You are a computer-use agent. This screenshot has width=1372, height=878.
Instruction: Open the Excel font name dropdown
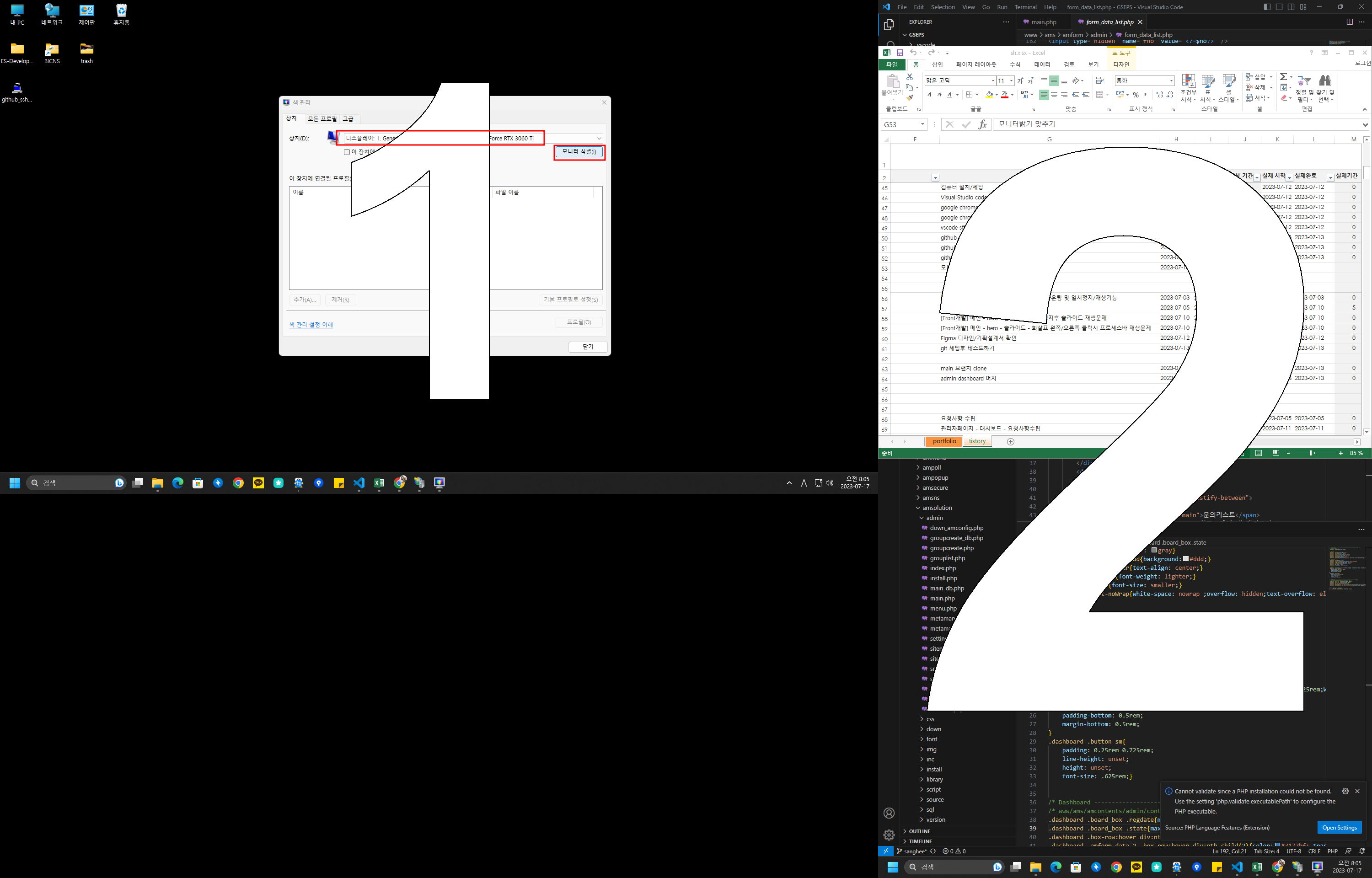992,80
